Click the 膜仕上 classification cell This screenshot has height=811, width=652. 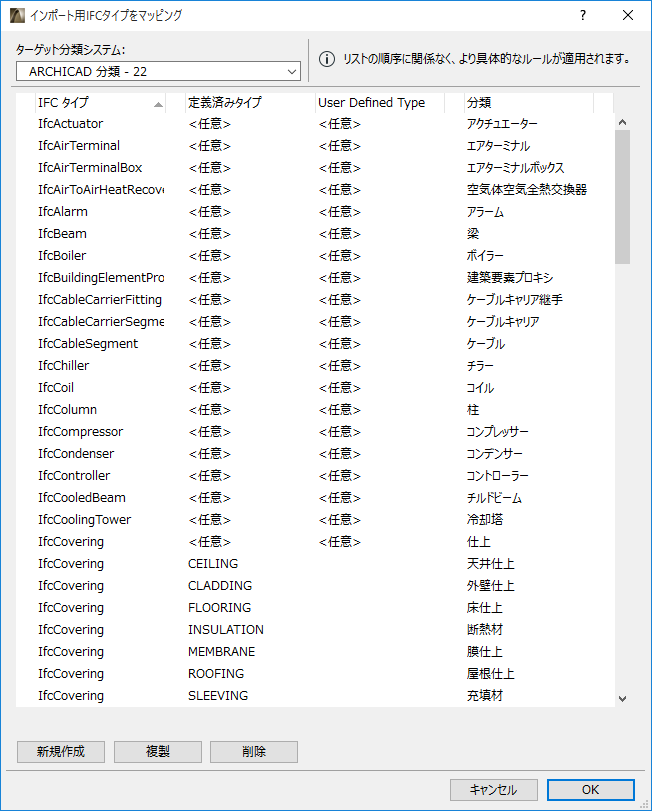485,652
